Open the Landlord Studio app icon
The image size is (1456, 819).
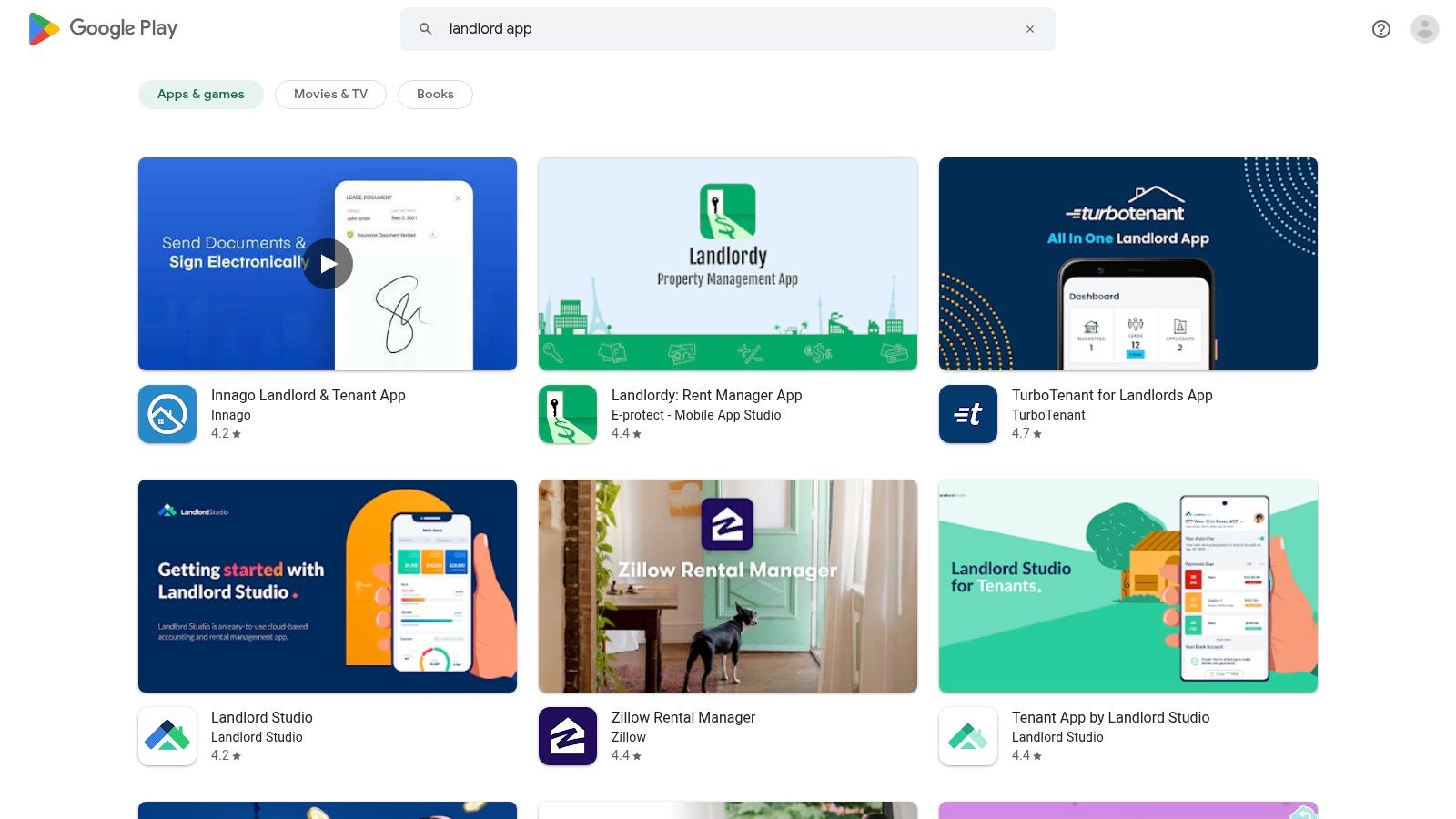(167, 736)
